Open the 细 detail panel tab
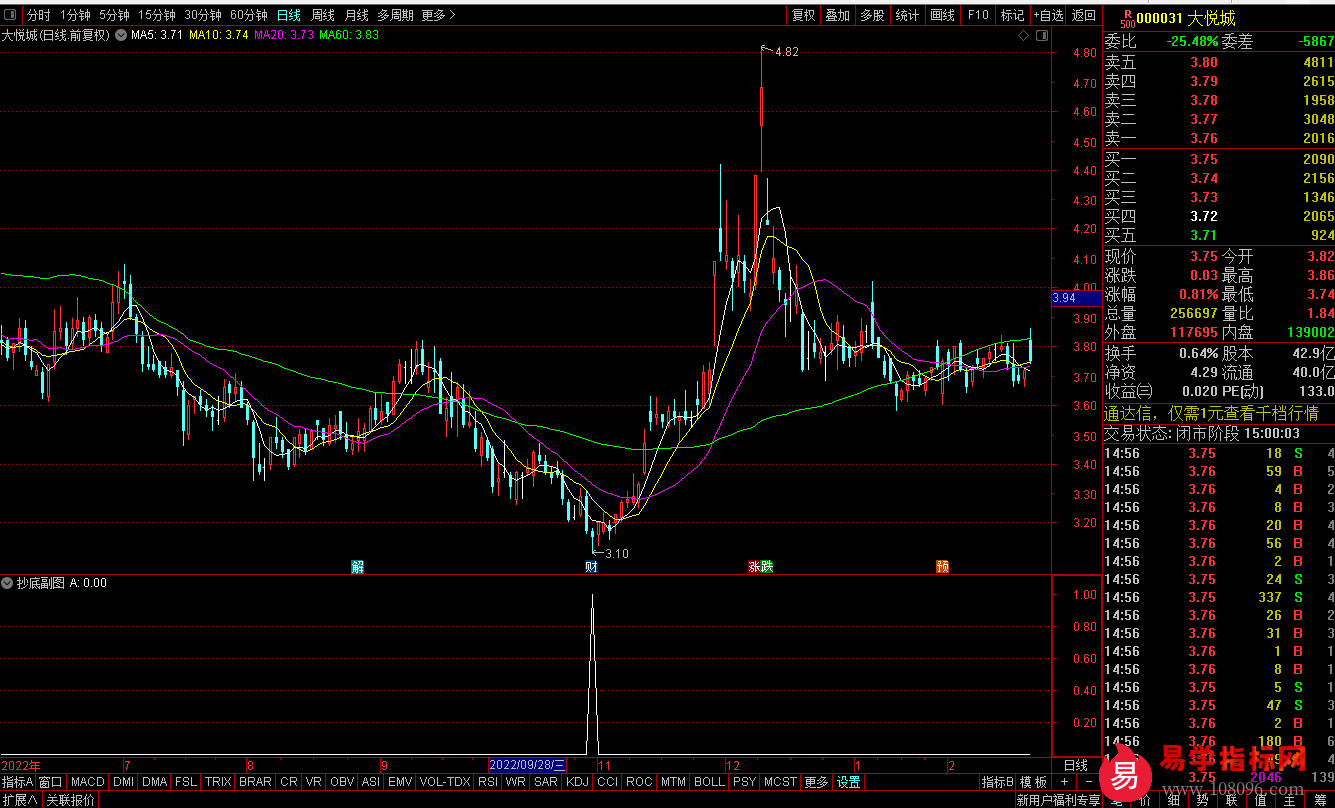Image resolution: width=1335 pixels, height=808 pixels. tap(1173, 799)
